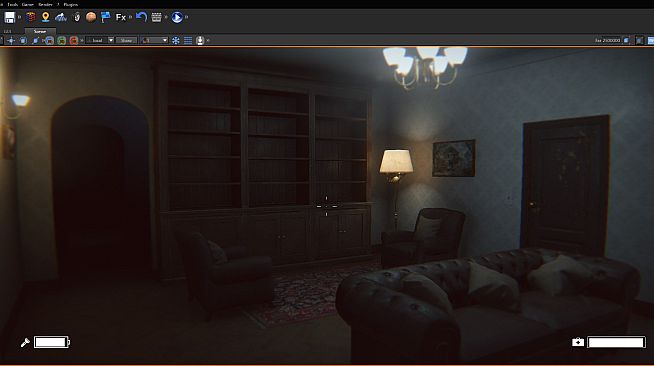Expand overflow arrows after the download icon
This screenshot has width=654, height=366.
(208, 40)
